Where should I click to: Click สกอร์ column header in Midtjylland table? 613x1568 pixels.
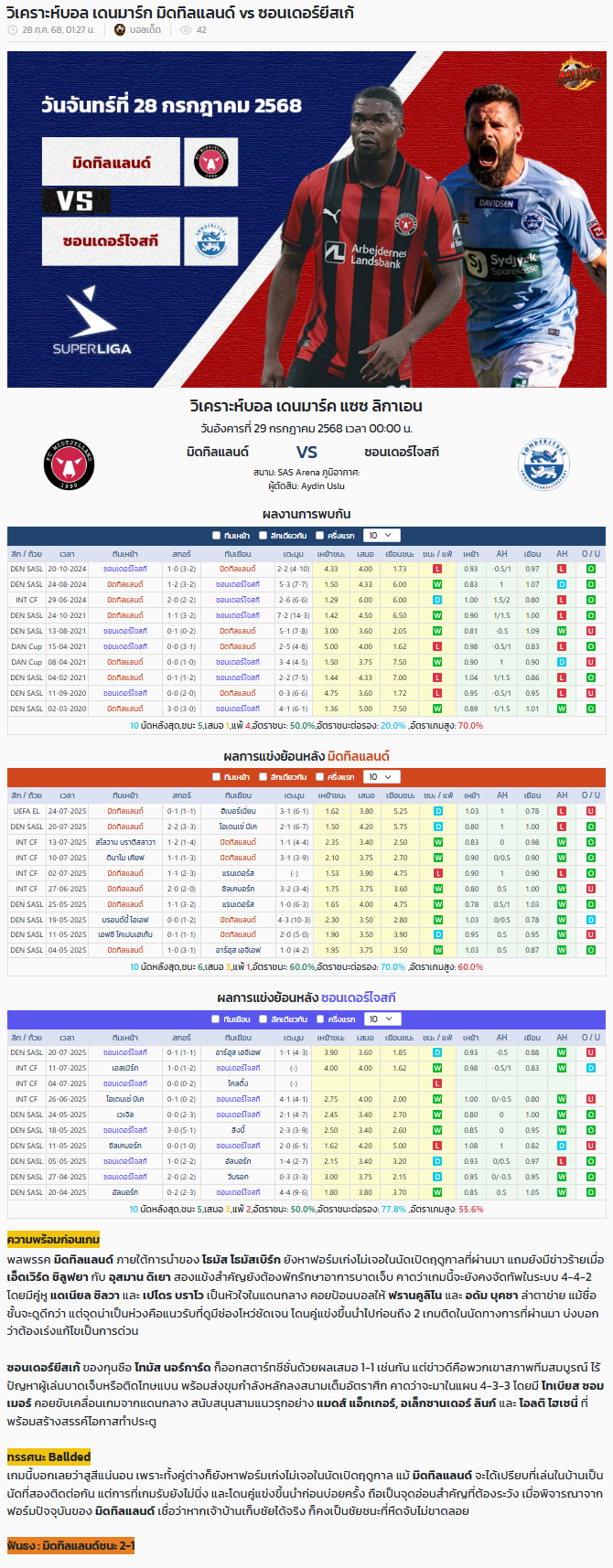click(x=181, y=795)
